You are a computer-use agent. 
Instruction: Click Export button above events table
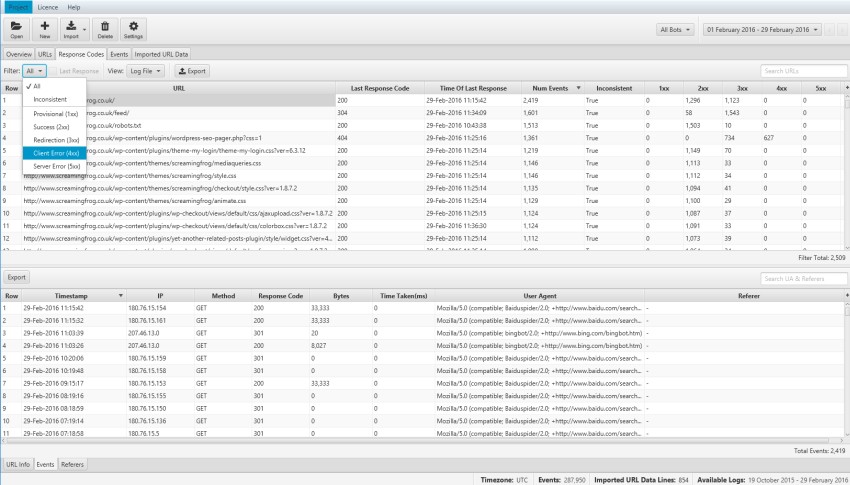pos(16,277)
